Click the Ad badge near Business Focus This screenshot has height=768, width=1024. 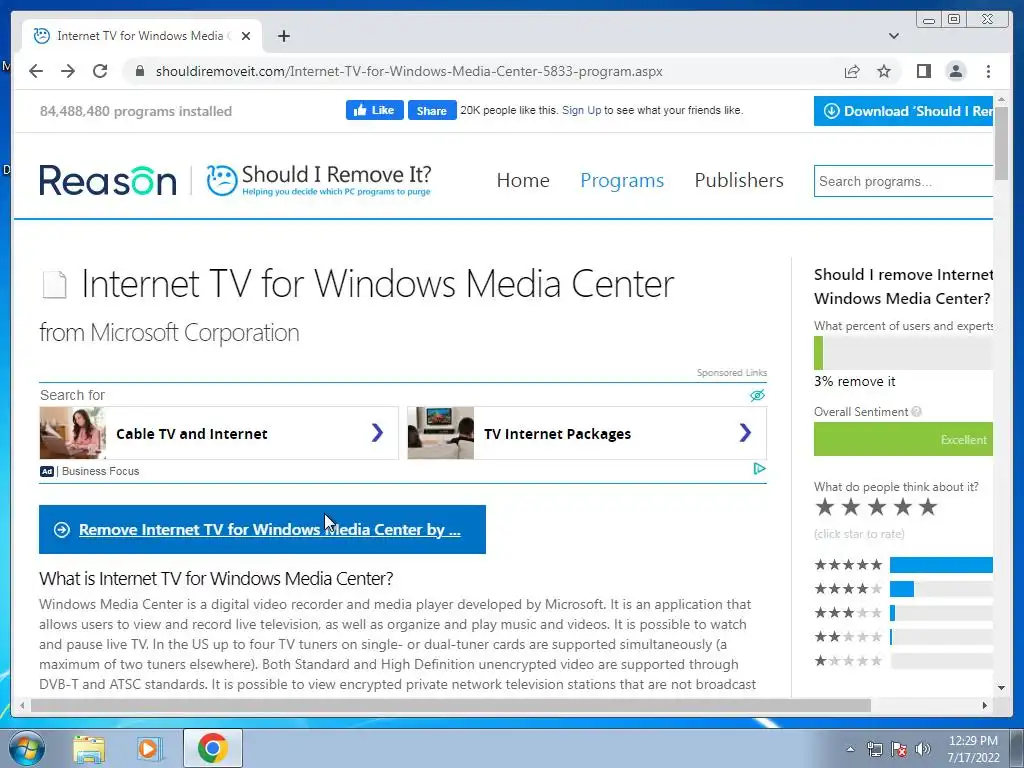47,472
